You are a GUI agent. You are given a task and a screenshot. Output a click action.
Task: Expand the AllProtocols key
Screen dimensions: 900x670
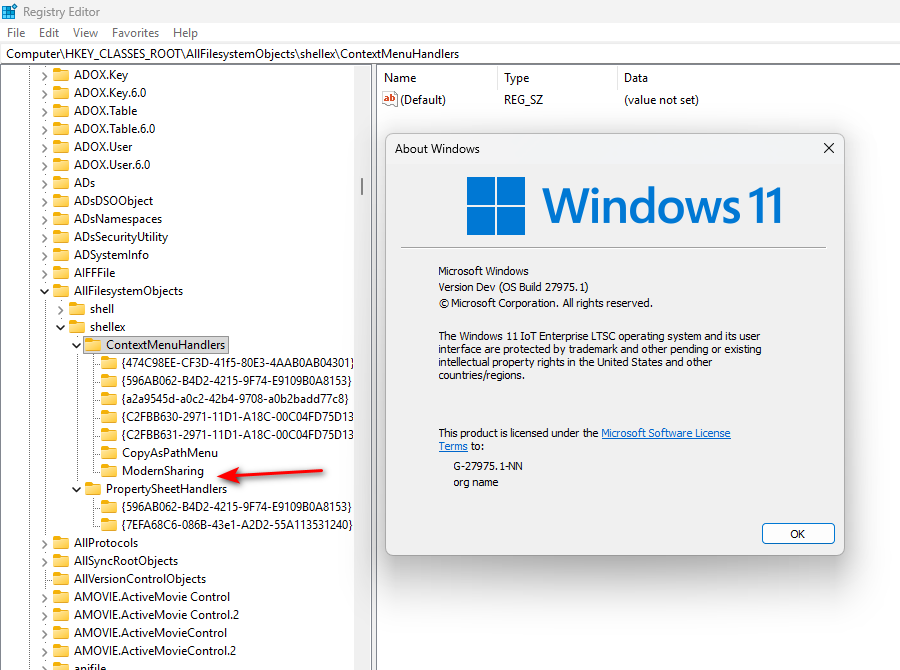[44, 543]
